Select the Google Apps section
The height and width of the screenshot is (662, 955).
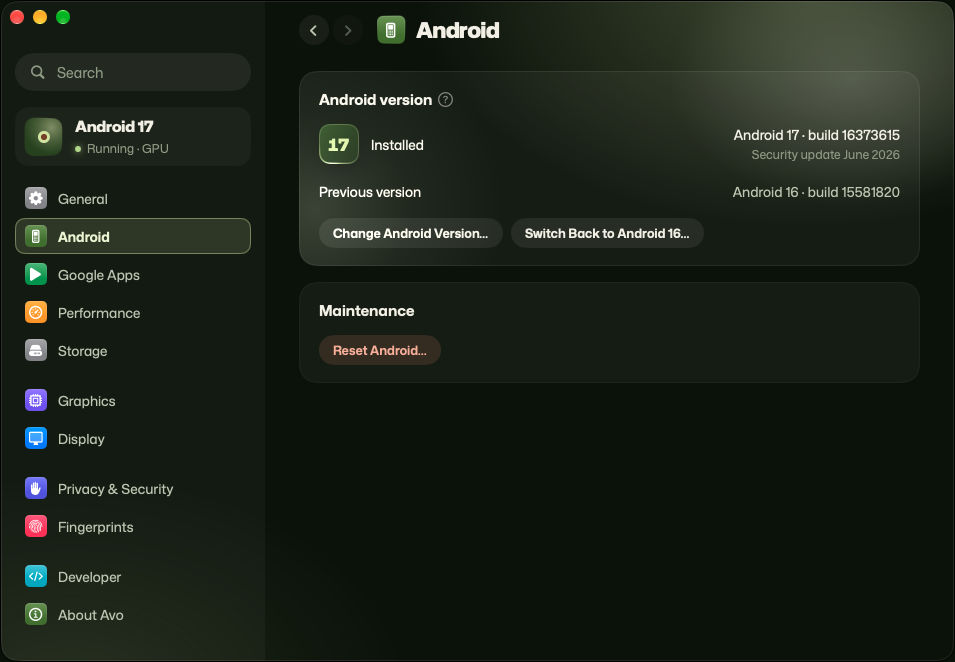(x=133, y=275)
